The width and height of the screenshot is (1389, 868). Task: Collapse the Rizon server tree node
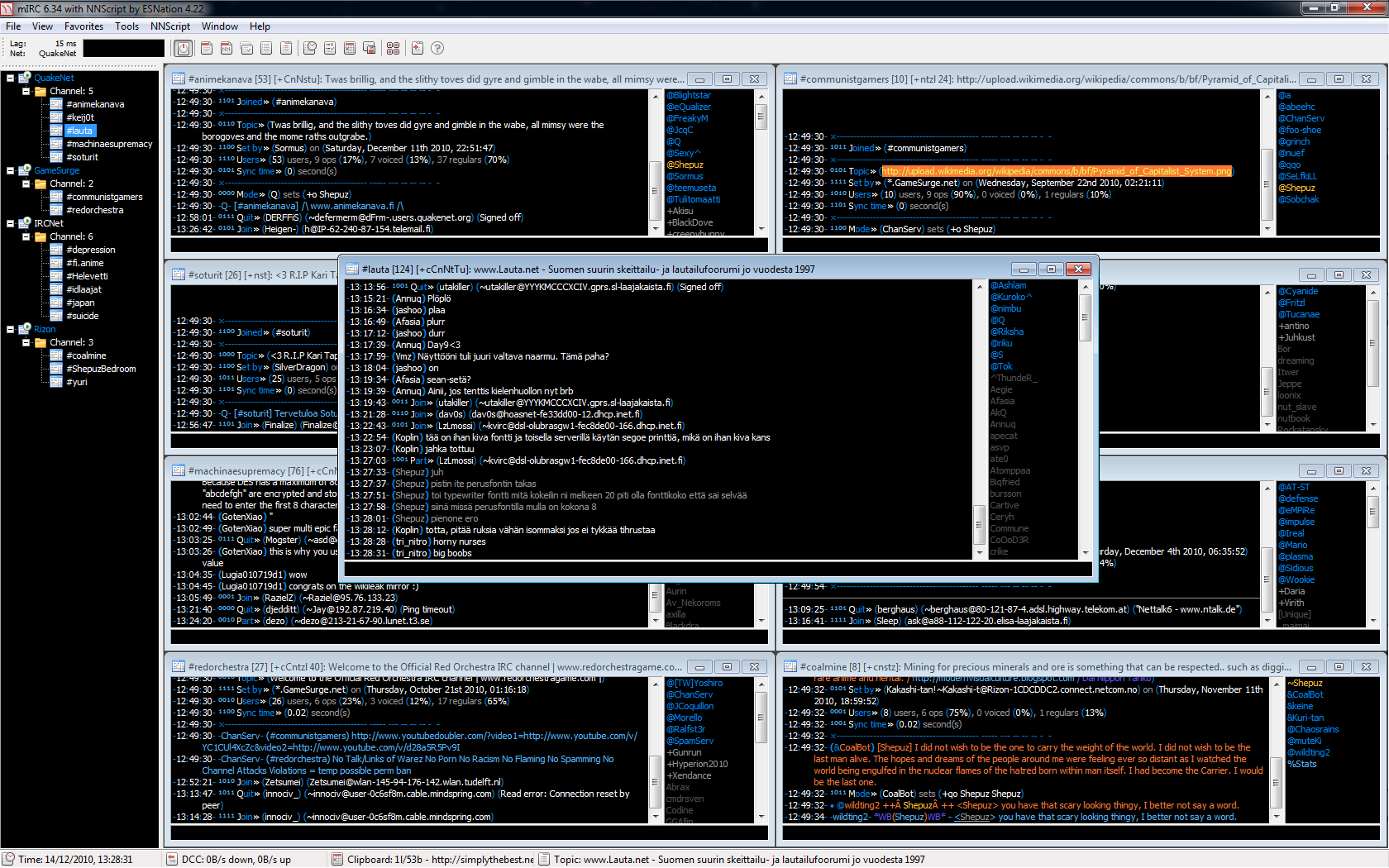pyautogui.click(x=11, y=330)
